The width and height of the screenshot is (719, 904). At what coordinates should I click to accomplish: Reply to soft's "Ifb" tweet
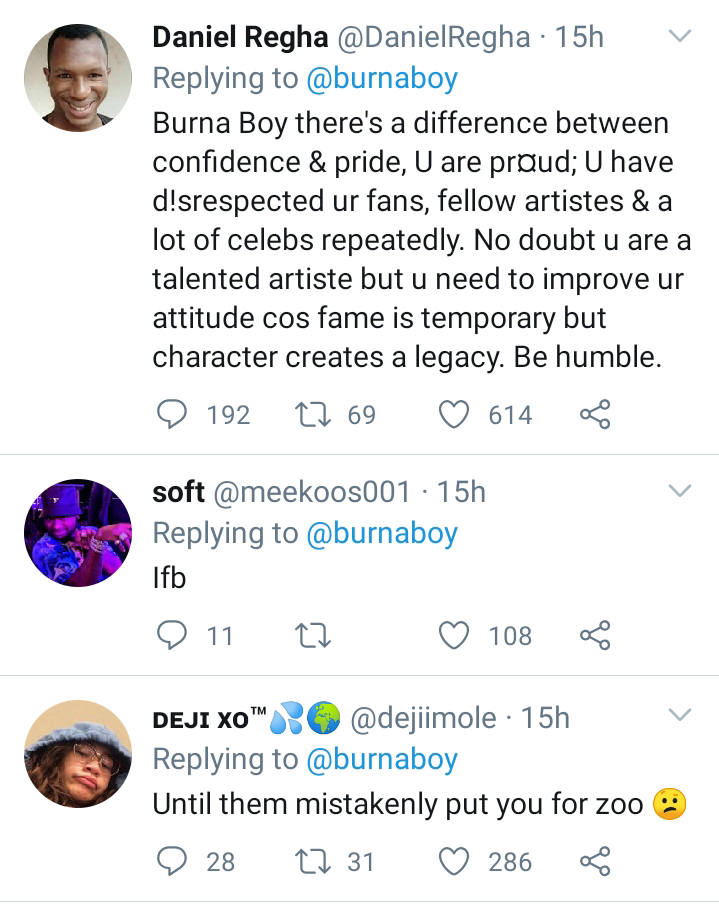tap(174, 635)
